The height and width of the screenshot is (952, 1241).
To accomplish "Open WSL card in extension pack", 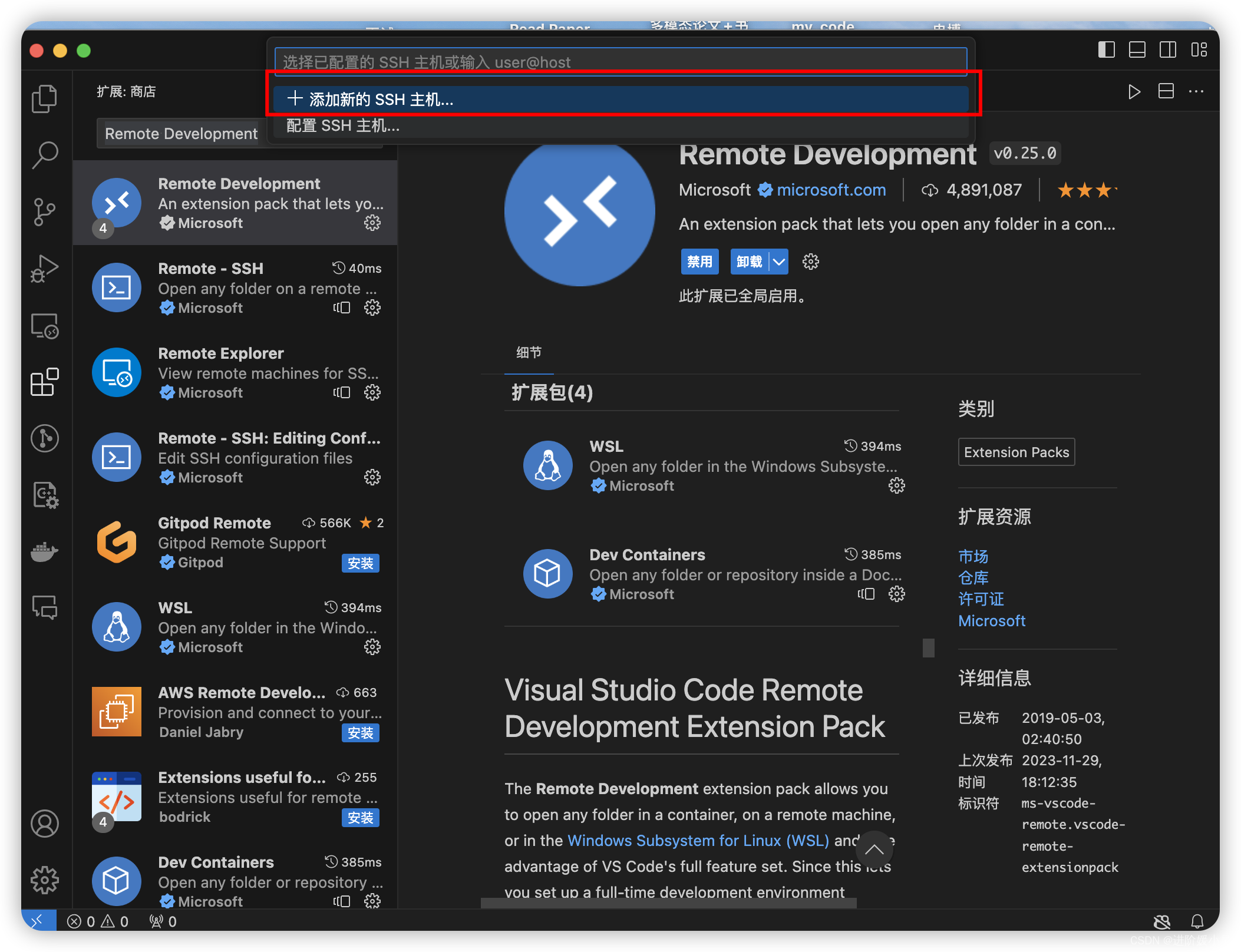I will [713, 465].
